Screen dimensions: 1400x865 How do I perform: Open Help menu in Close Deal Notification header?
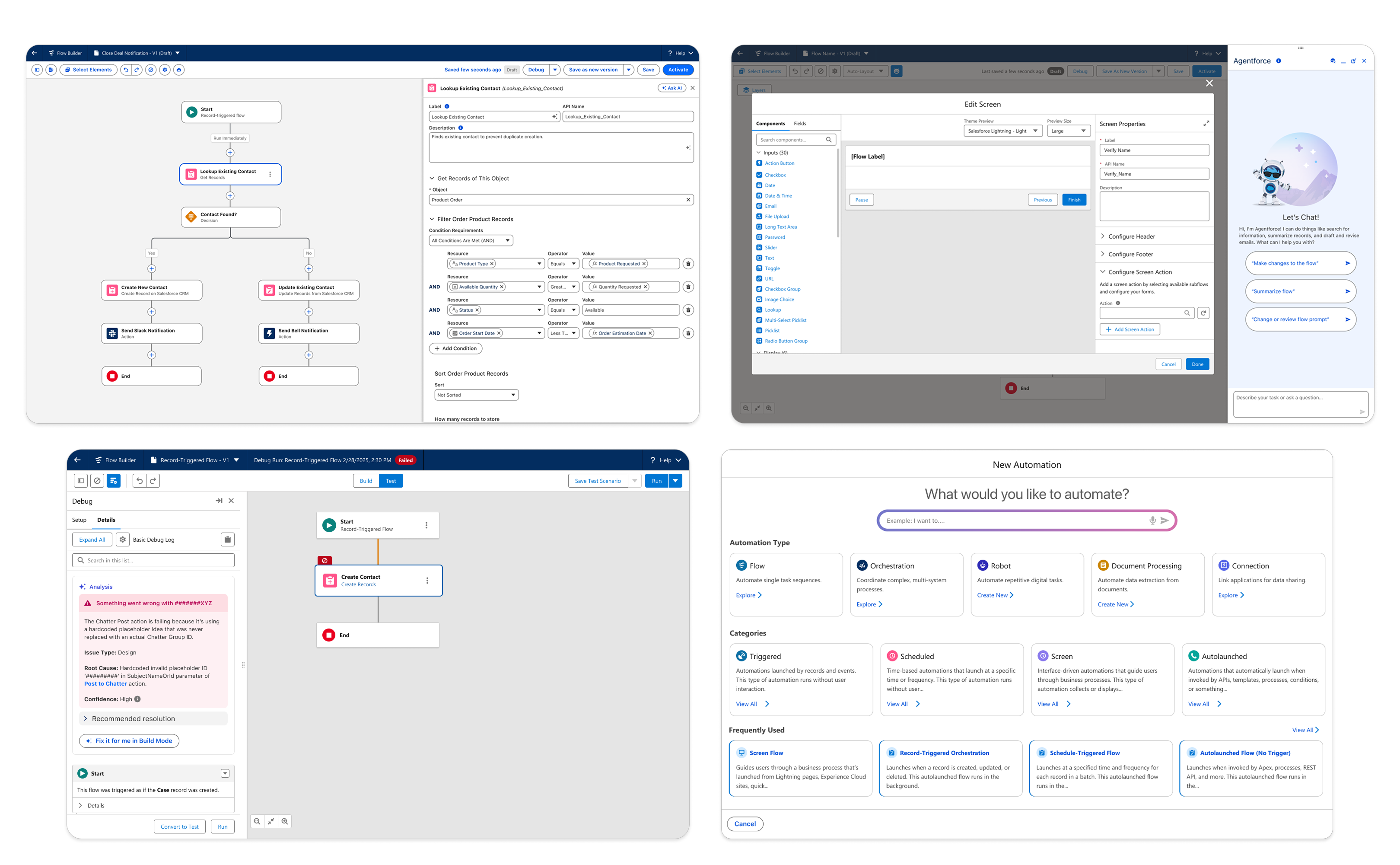[680, 53]
